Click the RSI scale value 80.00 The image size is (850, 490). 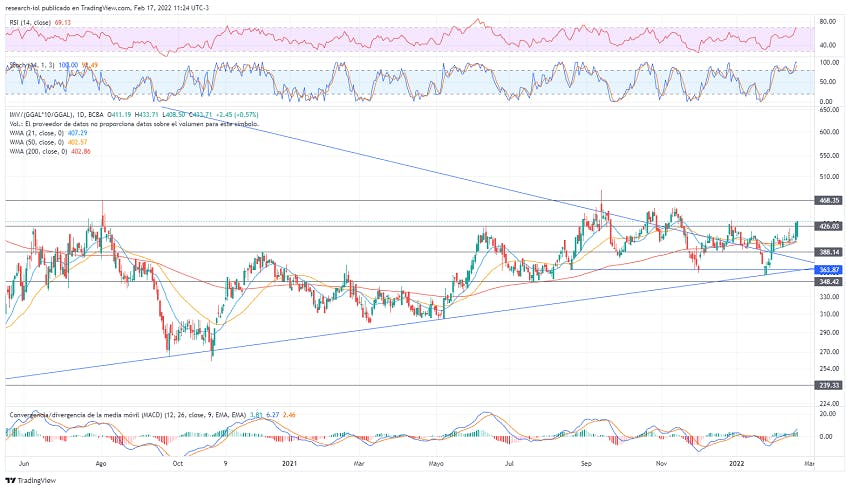tap(828, 22)
